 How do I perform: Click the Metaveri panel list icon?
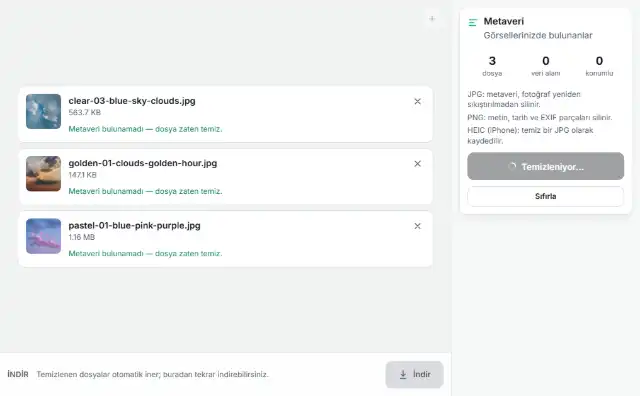click(473, 22)
